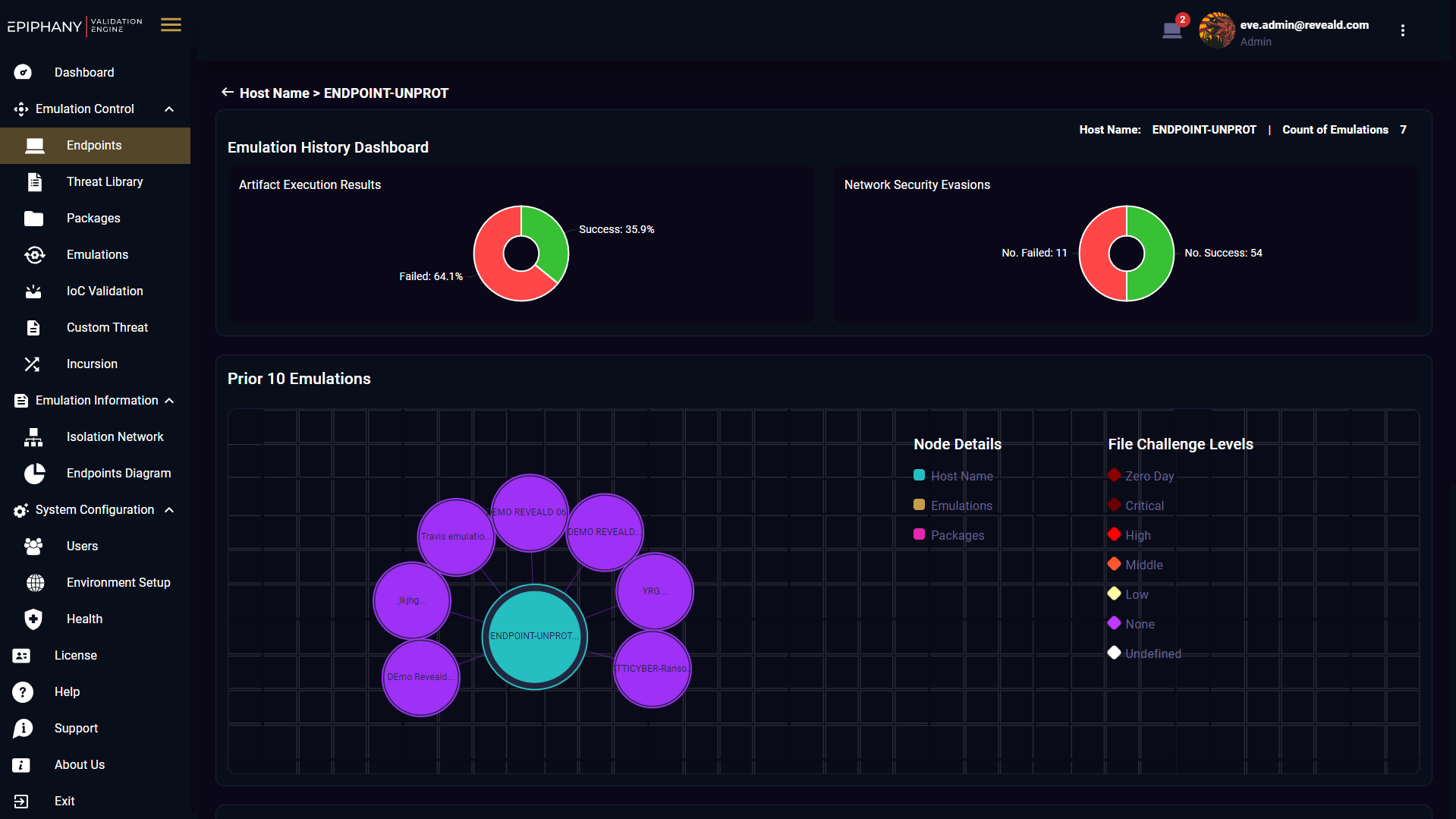Click the Incursion crossed-arrows icon
Viewport: 1456px width, 819px height.
[32, 364]
